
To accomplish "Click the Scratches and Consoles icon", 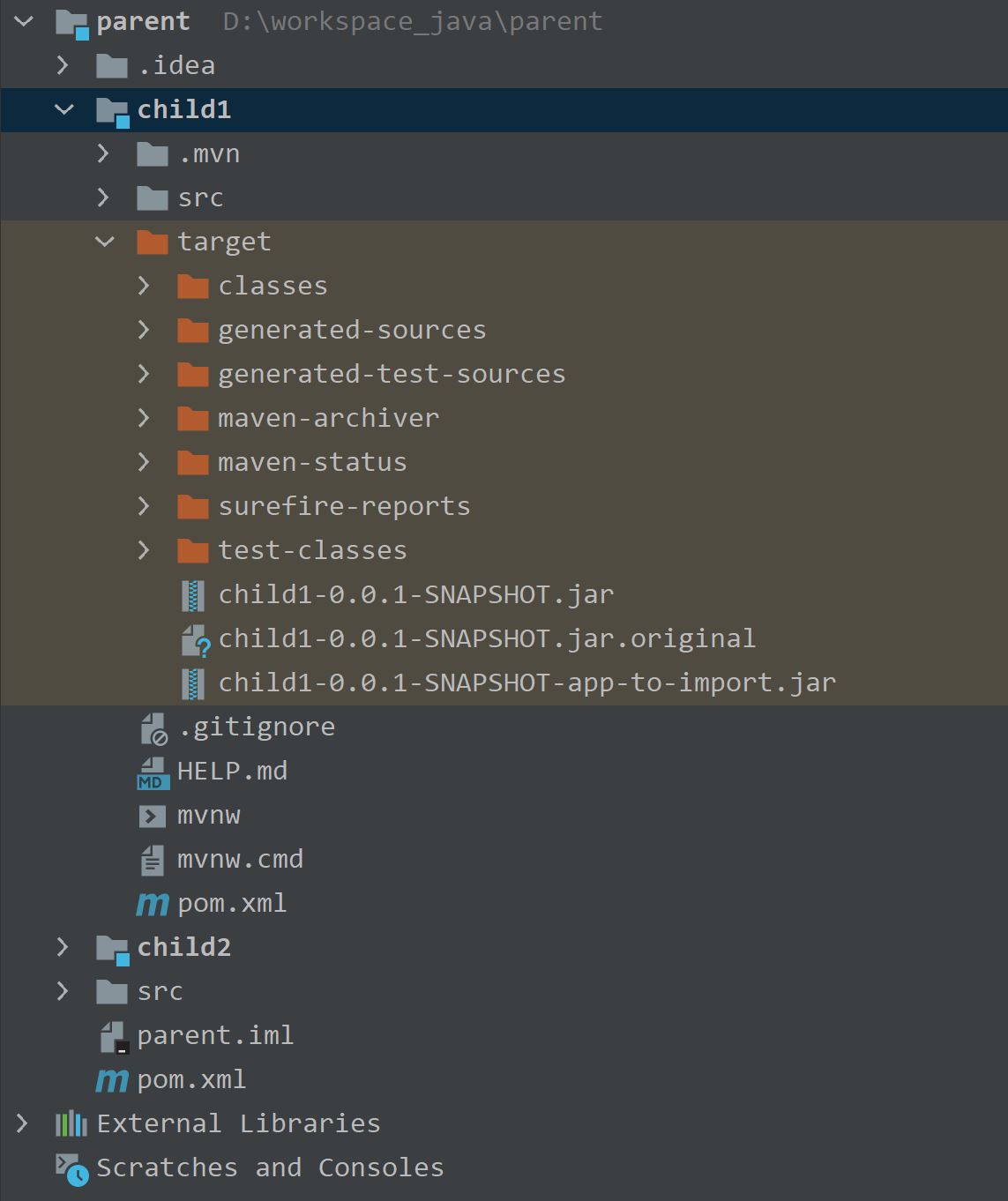I will click(x=71, y=1168).
